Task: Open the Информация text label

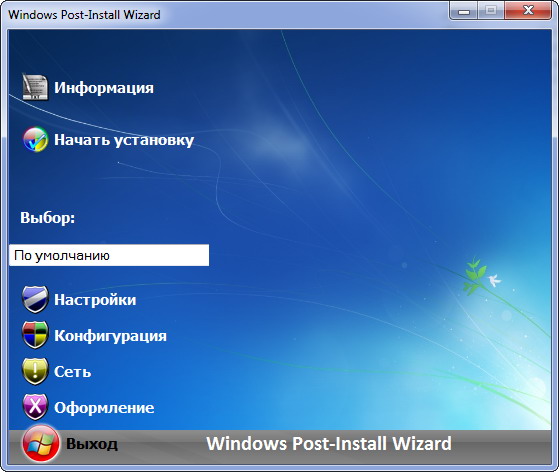Action: pyautogui.click(x=104, y=88)
